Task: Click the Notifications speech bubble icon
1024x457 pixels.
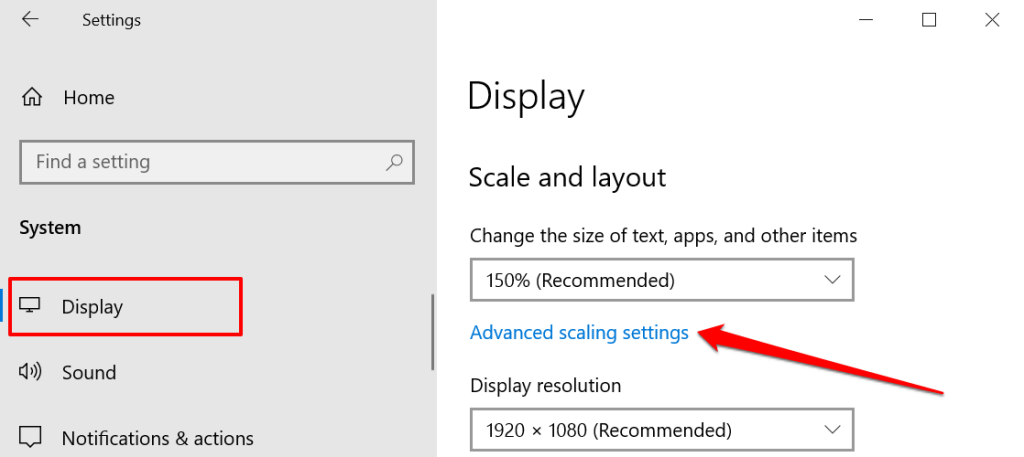Action: pyautogui.click(x=31, y=438)
